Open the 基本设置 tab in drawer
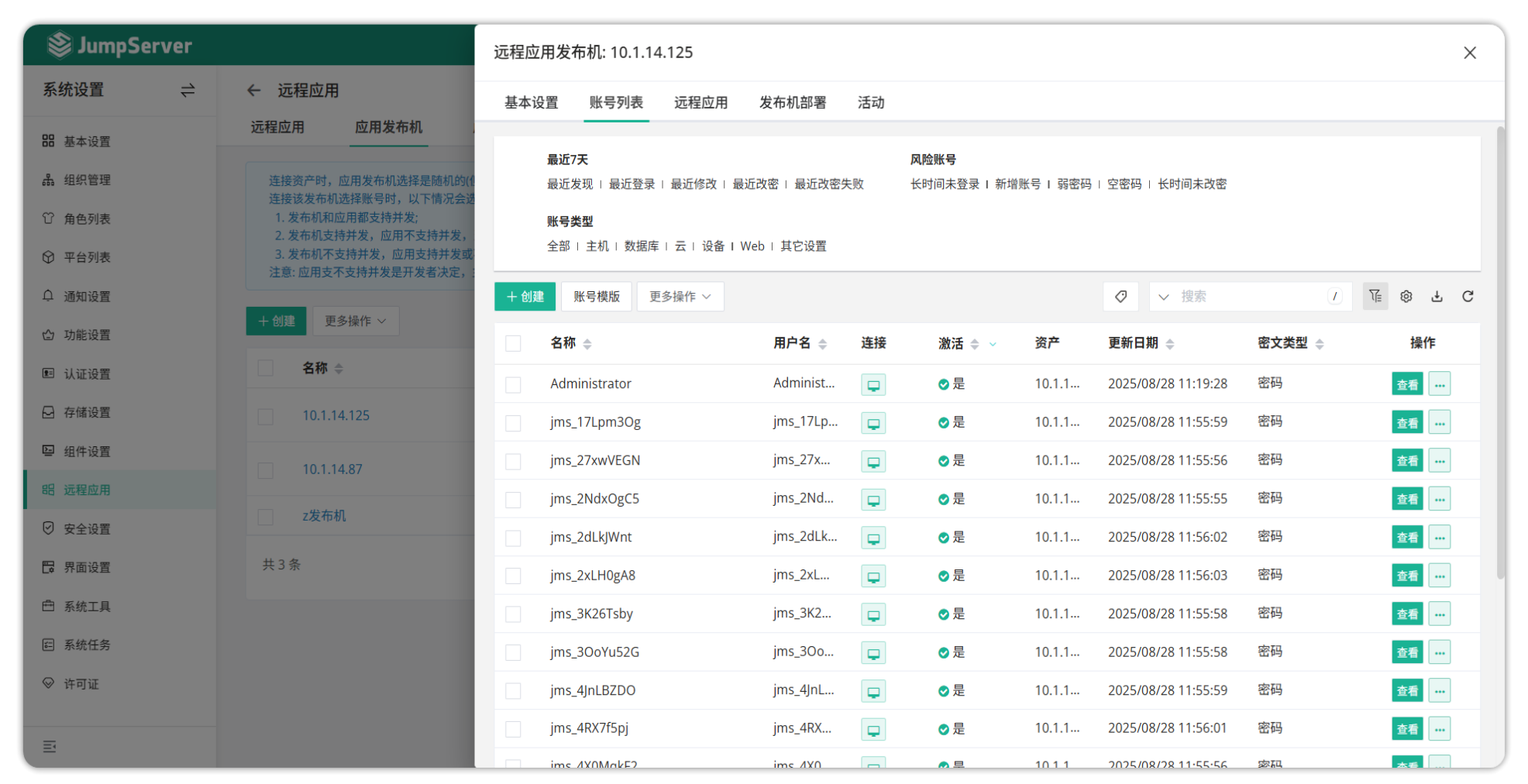1528x784 pixels. tap(531, 103)
